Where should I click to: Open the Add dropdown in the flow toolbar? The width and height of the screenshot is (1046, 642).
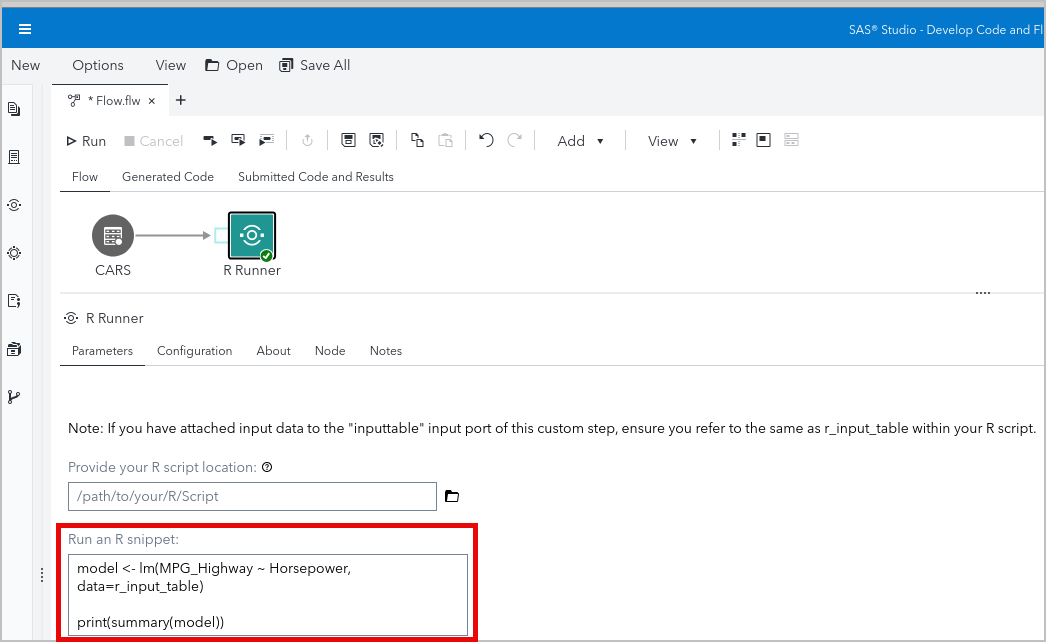point(580,141)
